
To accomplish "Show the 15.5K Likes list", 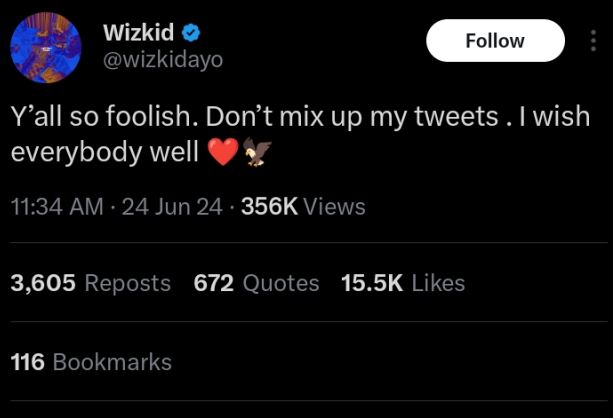I will [x=402, y=283].
